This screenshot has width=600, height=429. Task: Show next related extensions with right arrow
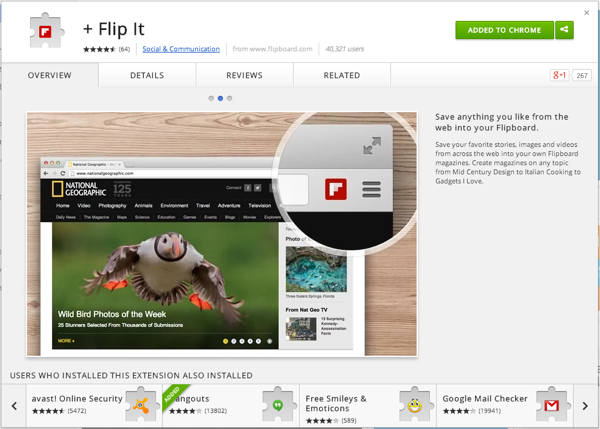click(585, 406)
